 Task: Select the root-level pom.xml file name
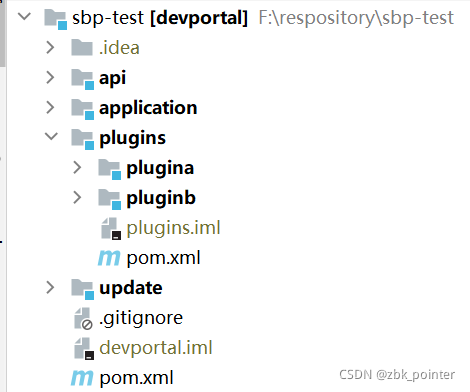point(136,378)
